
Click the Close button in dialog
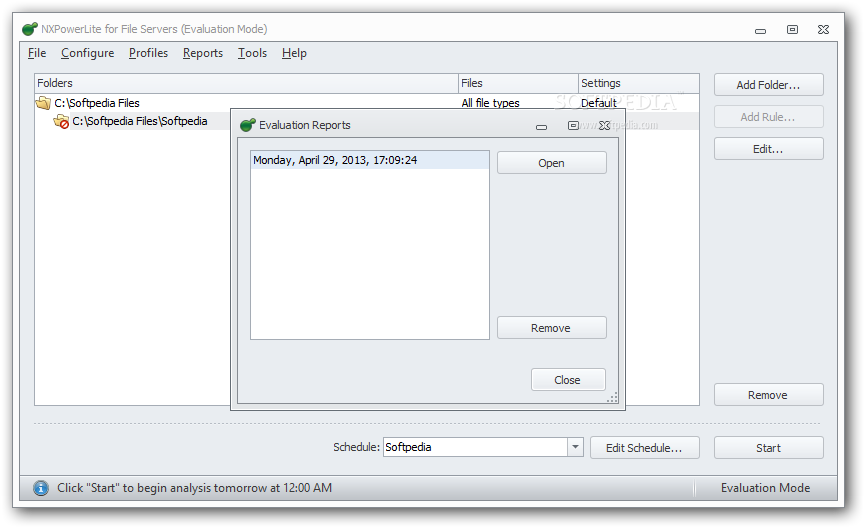[568, 380]
